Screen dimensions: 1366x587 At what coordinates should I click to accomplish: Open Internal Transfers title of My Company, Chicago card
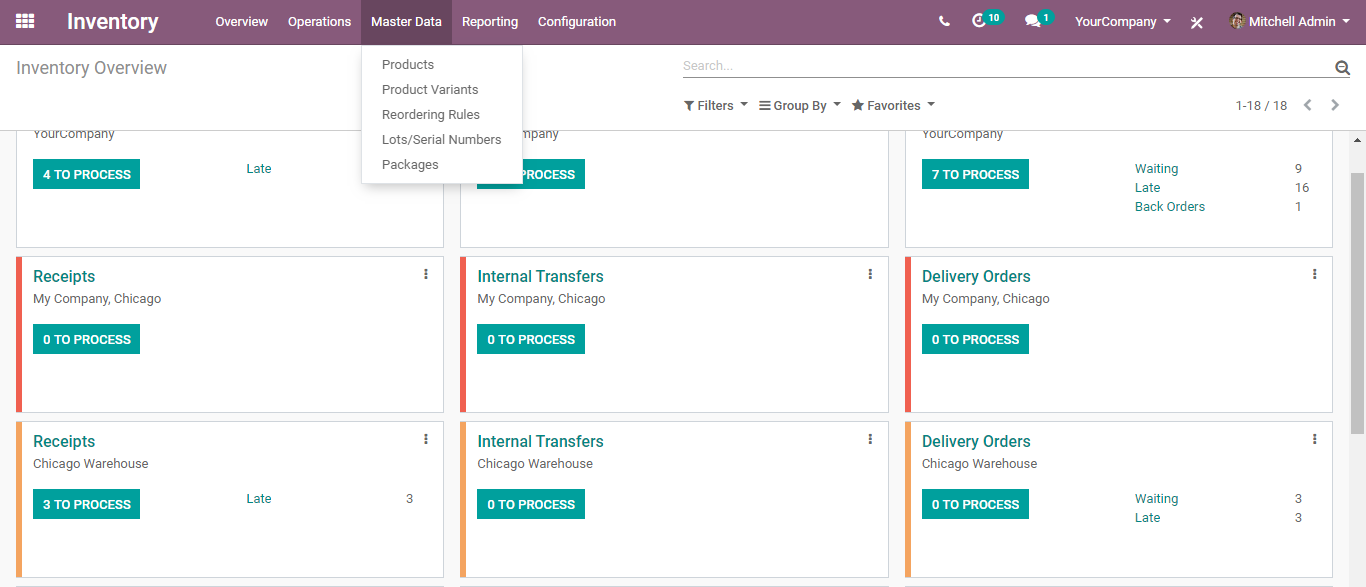point(540,276)
